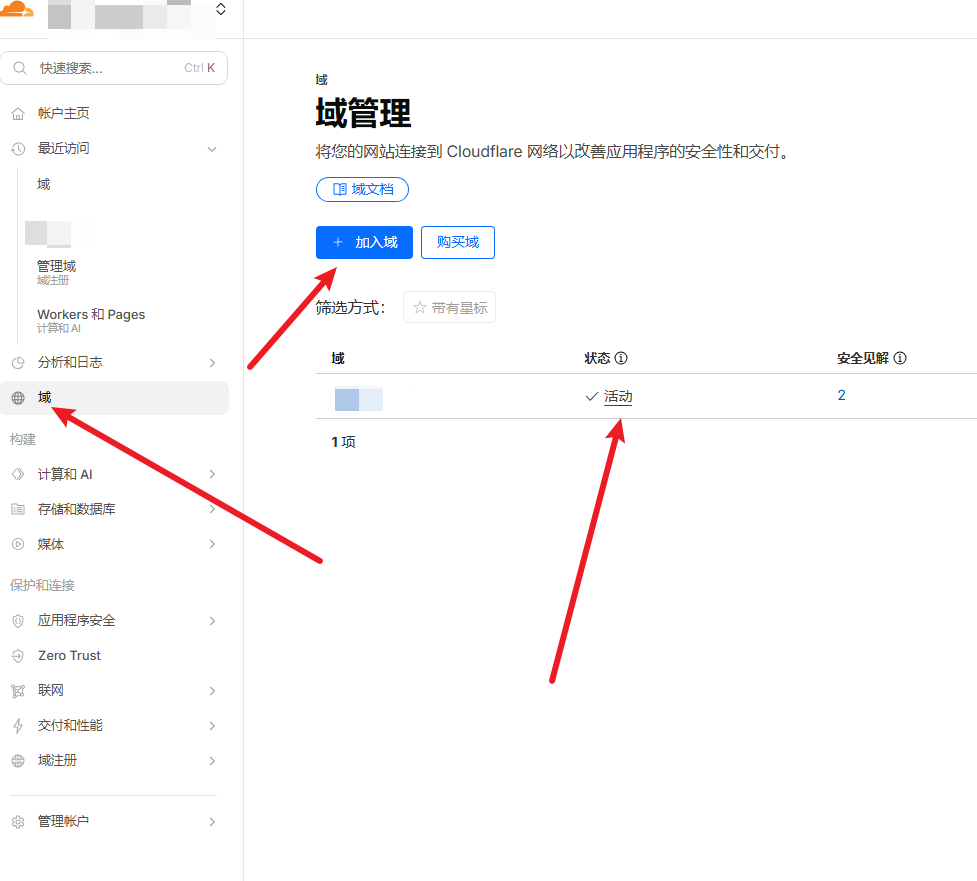Toggle the 带有星标 starred filter

(x=449, y=308)
